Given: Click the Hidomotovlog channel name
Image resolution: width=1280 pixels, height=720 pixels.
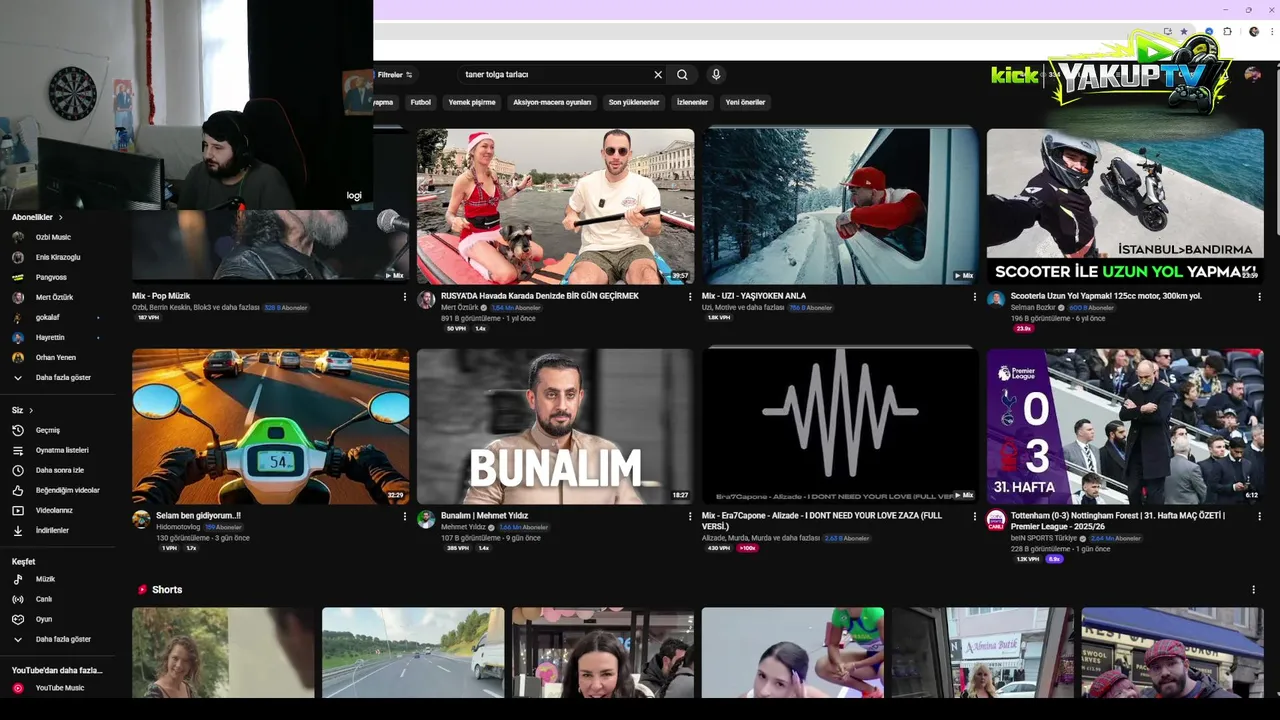Looking at the screenshot, I should pos(178,527).
